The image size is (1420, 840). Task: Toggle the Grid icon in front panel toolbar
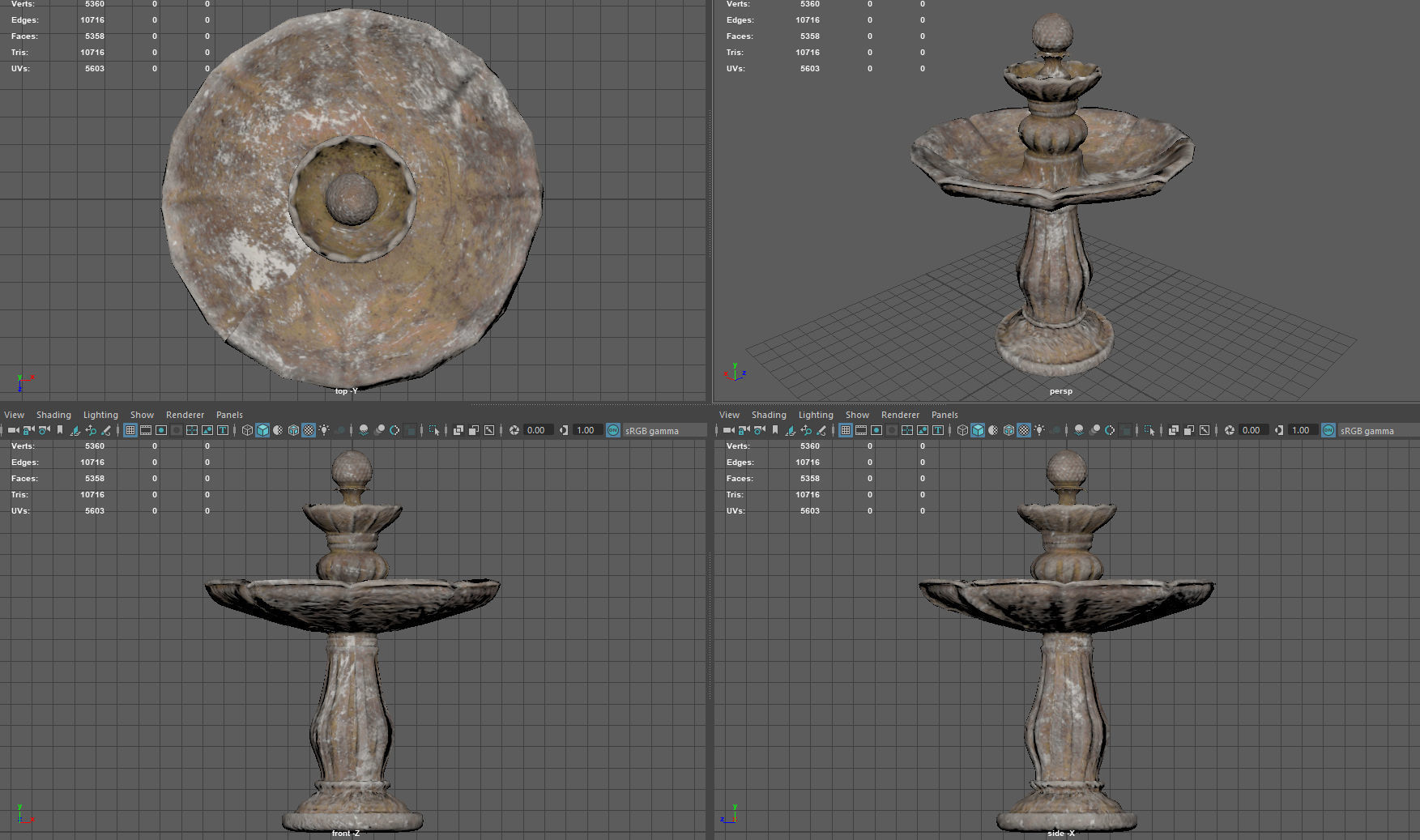click(130, 430)
